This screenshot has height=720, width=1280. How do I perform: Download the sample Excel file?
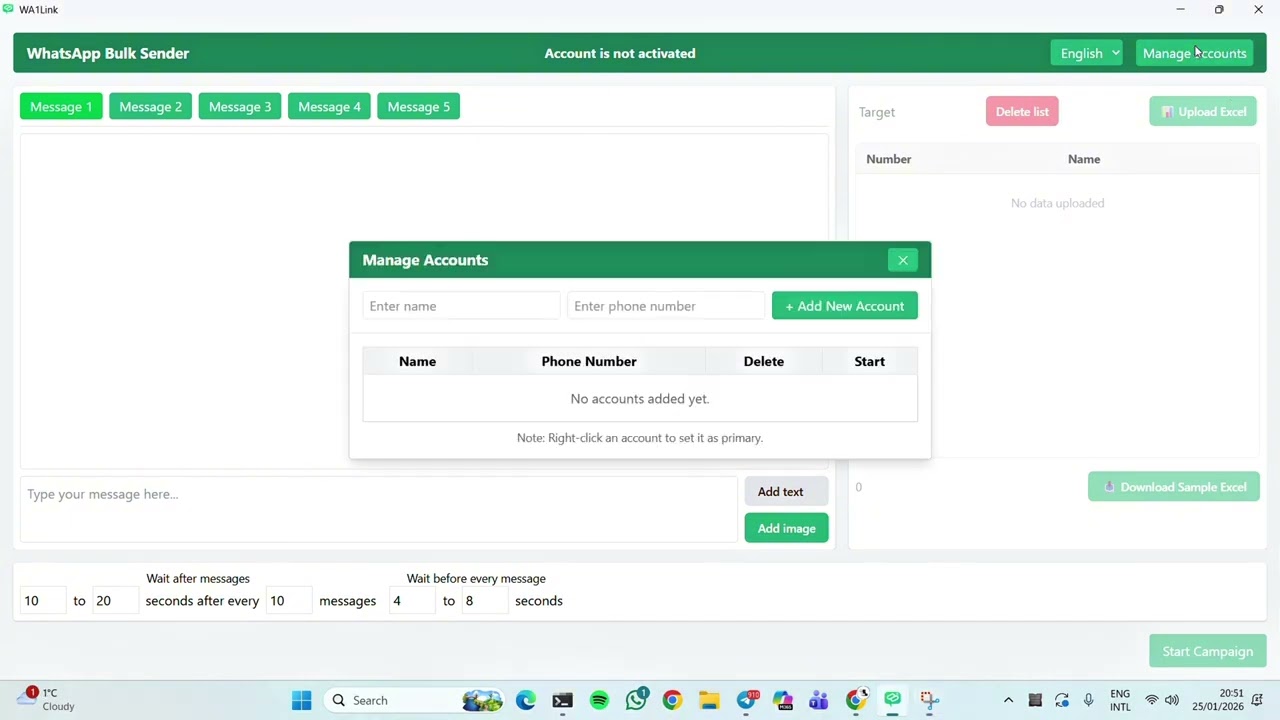pyautogui.click(x=1173, y=487)
